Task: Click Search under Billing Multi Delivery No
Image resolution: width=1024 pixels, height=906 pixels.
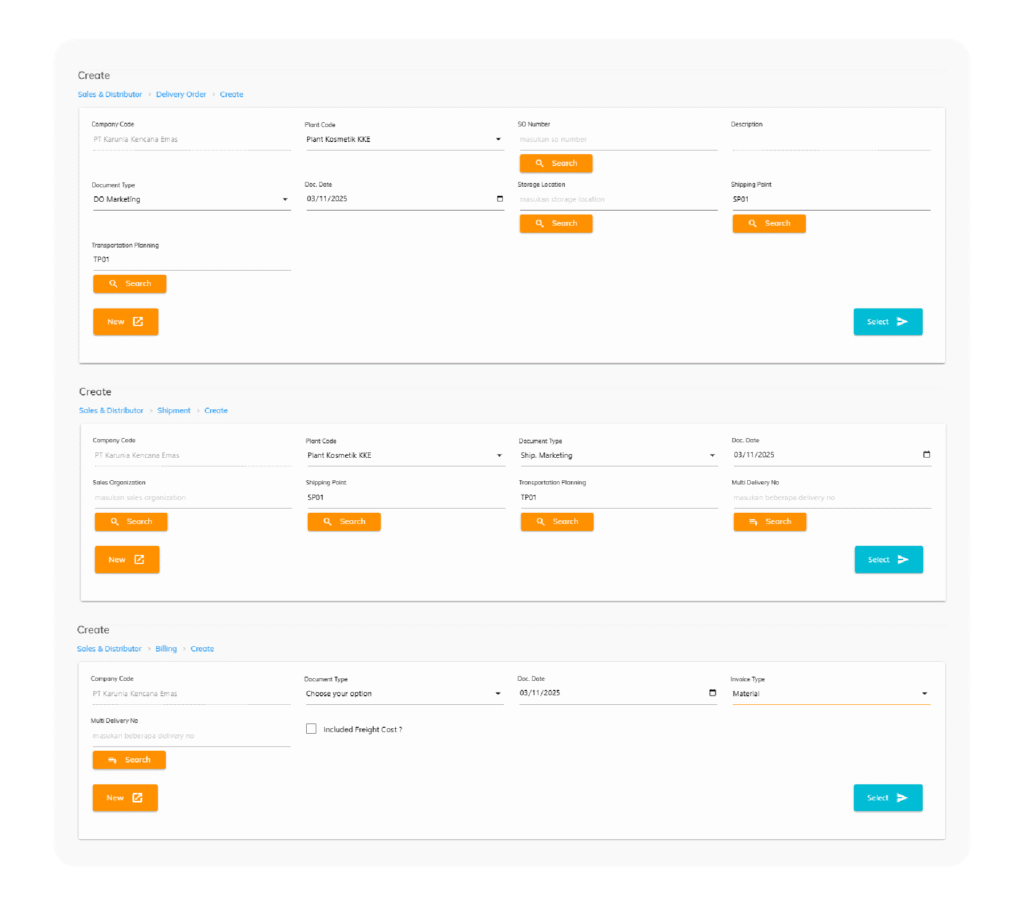Action: 129,760
